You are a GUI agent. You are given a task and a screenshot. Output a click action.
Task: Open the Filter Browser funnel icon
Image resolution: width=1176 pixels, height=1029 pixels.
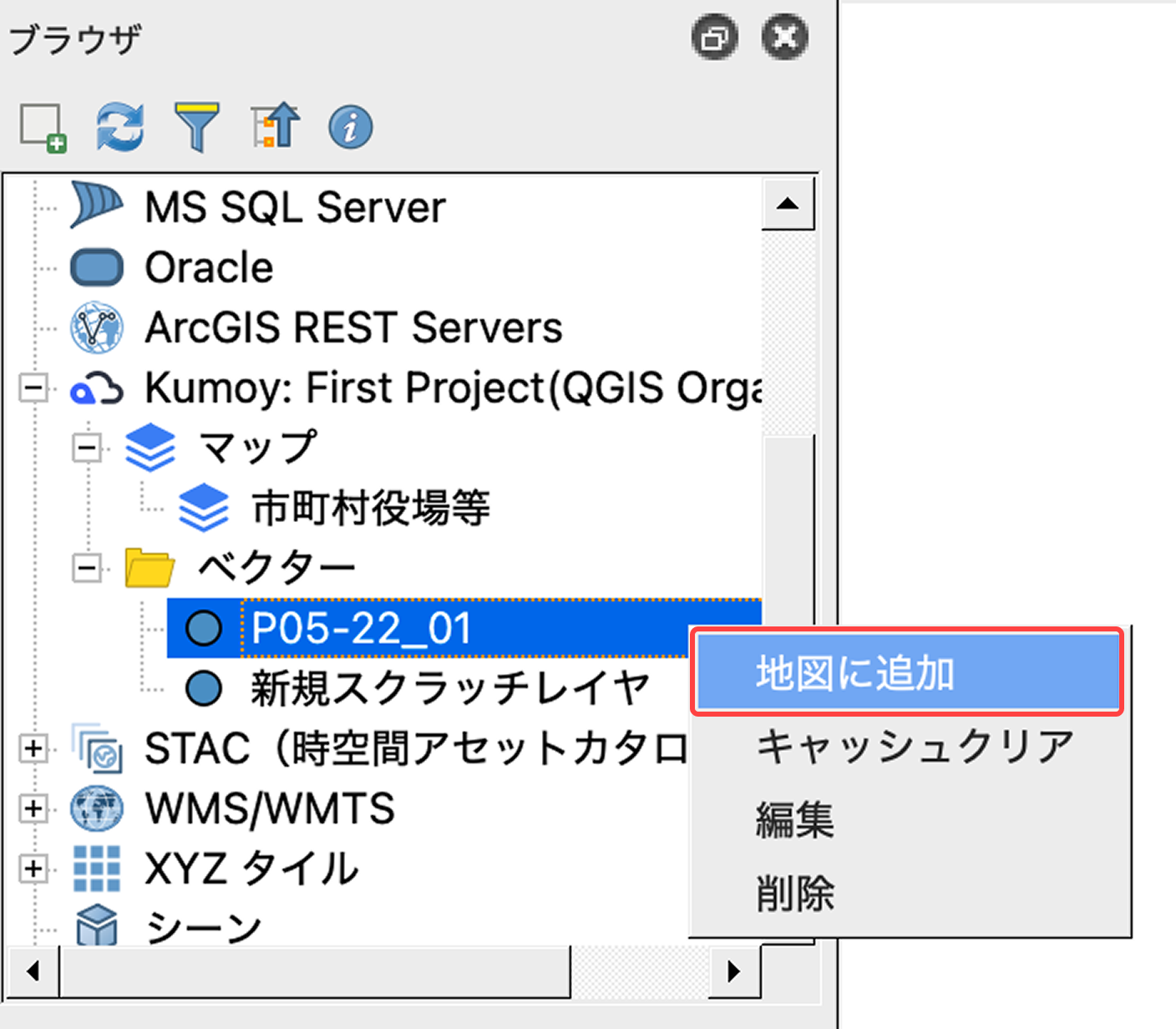point(197,128)
